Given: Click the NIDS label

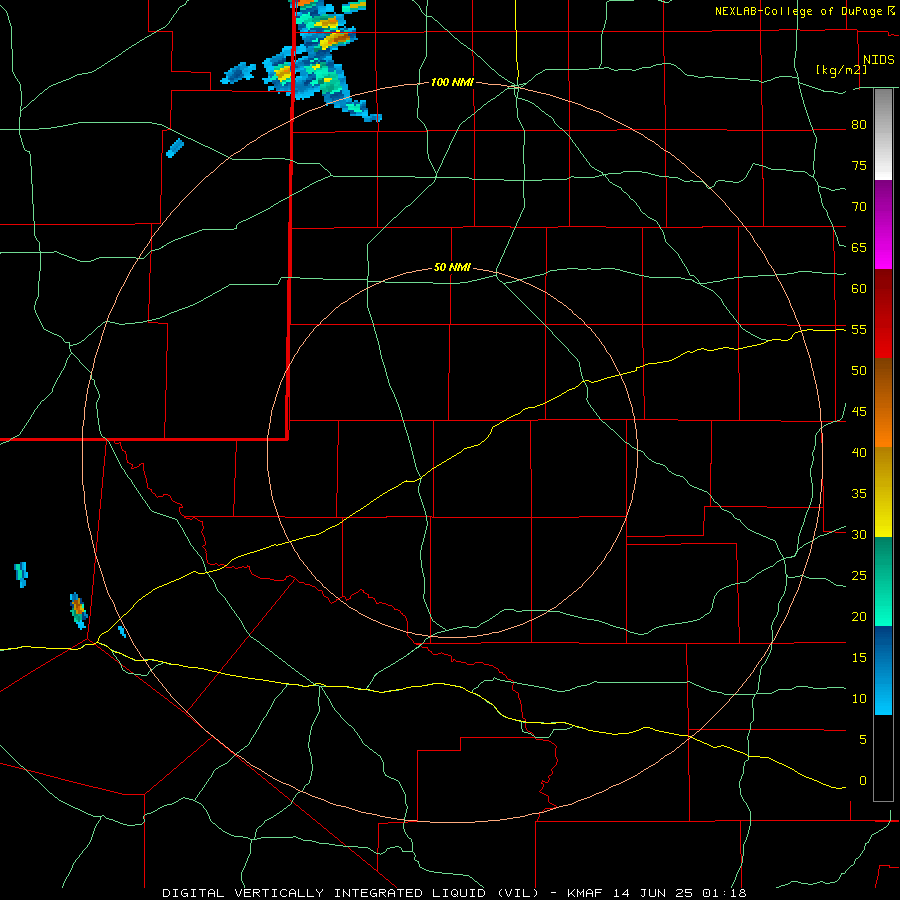Looking at the screenshot, I should coord(878,60).
